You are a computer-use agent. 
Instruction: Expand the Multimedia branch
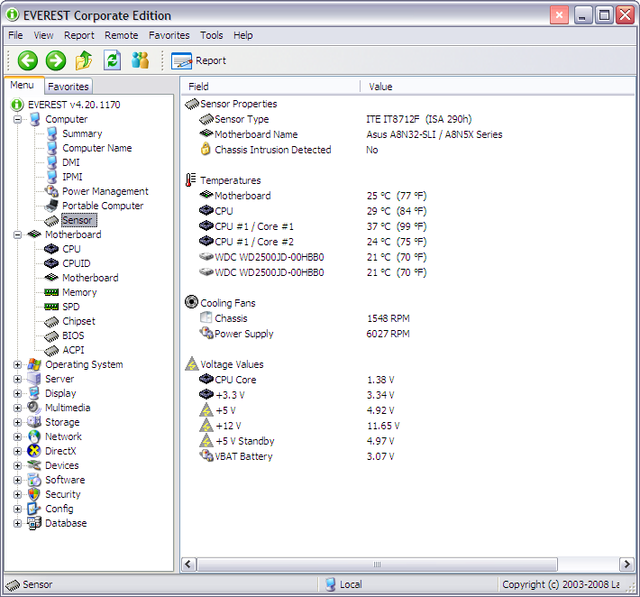click(17, 408)
